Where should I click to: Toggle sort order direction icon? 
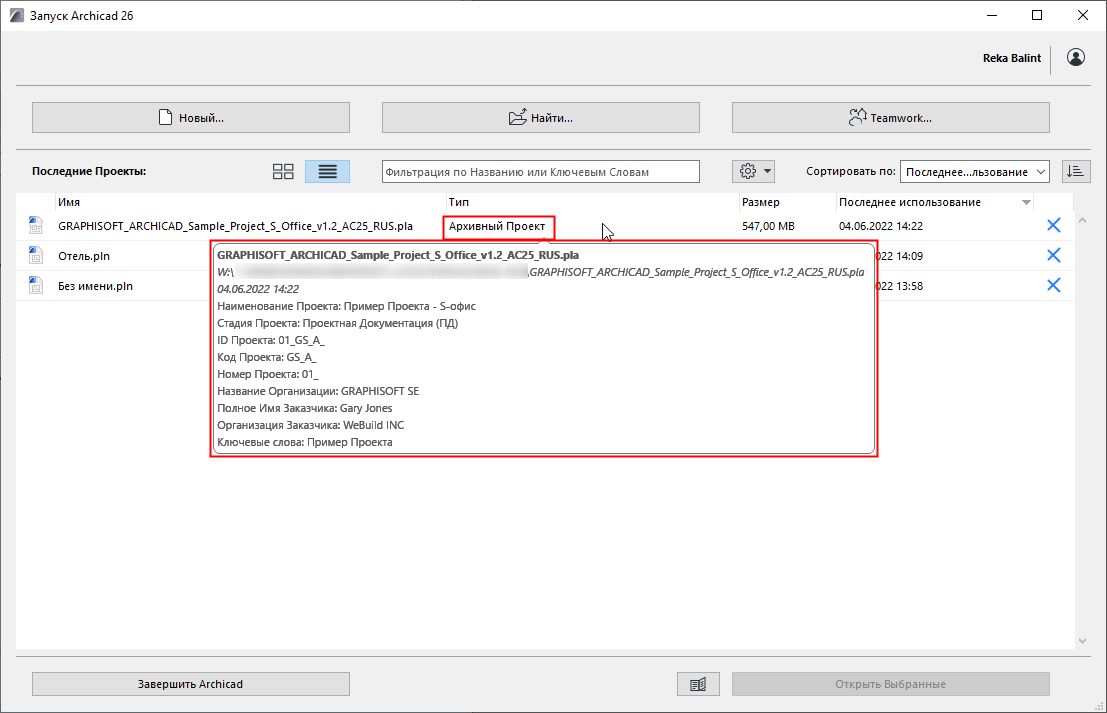[1076, 171]
